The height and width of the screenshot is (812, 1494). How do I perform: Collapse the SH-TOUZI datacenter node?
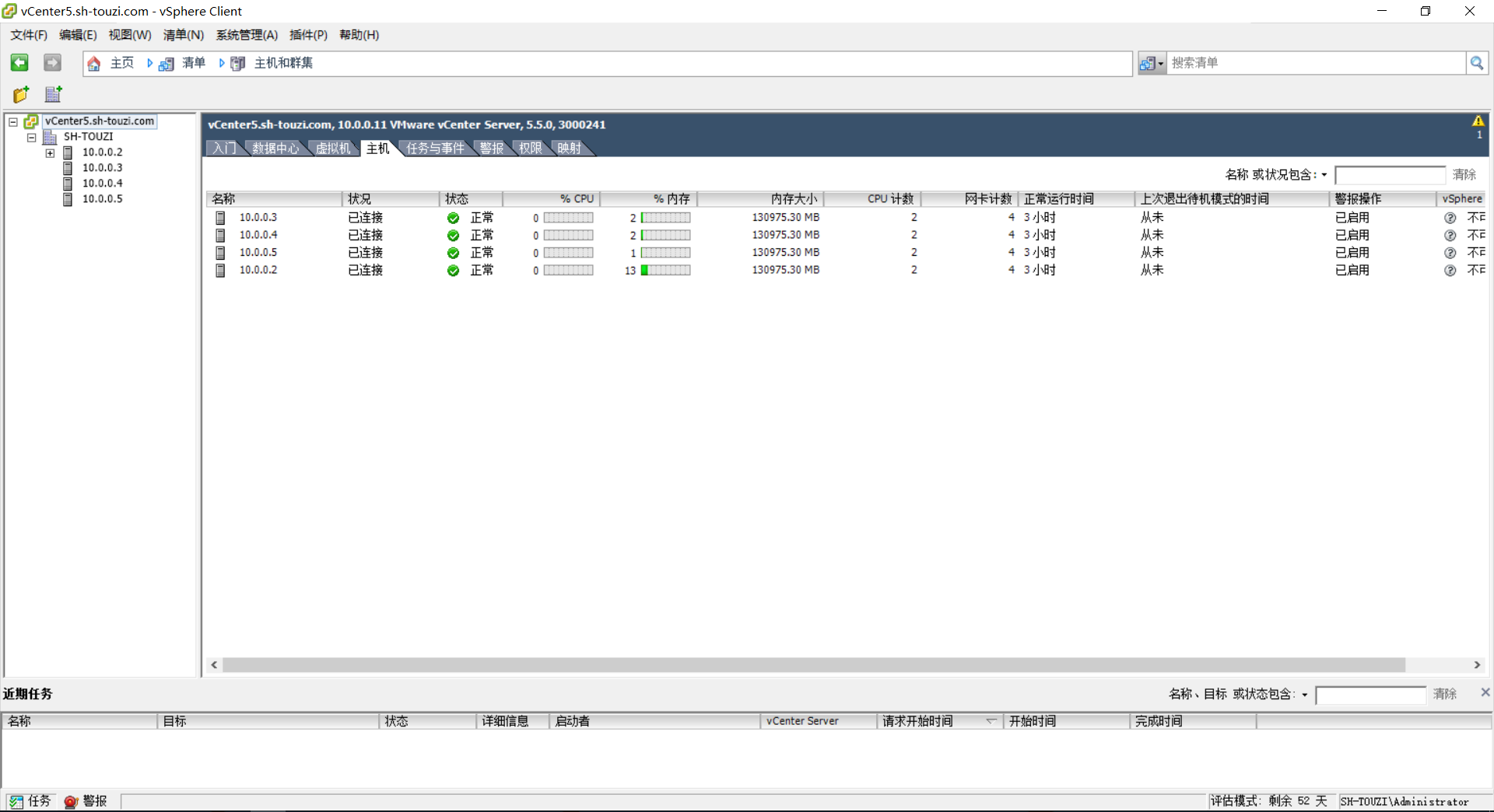click(x=32, y=138)
